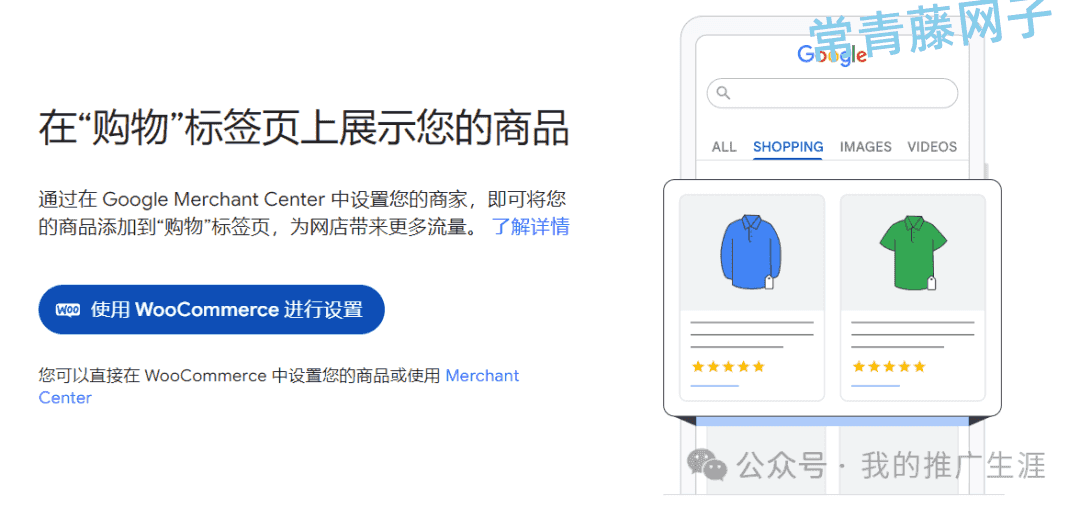Click the stars under the blue shirt

click(728, 366)
